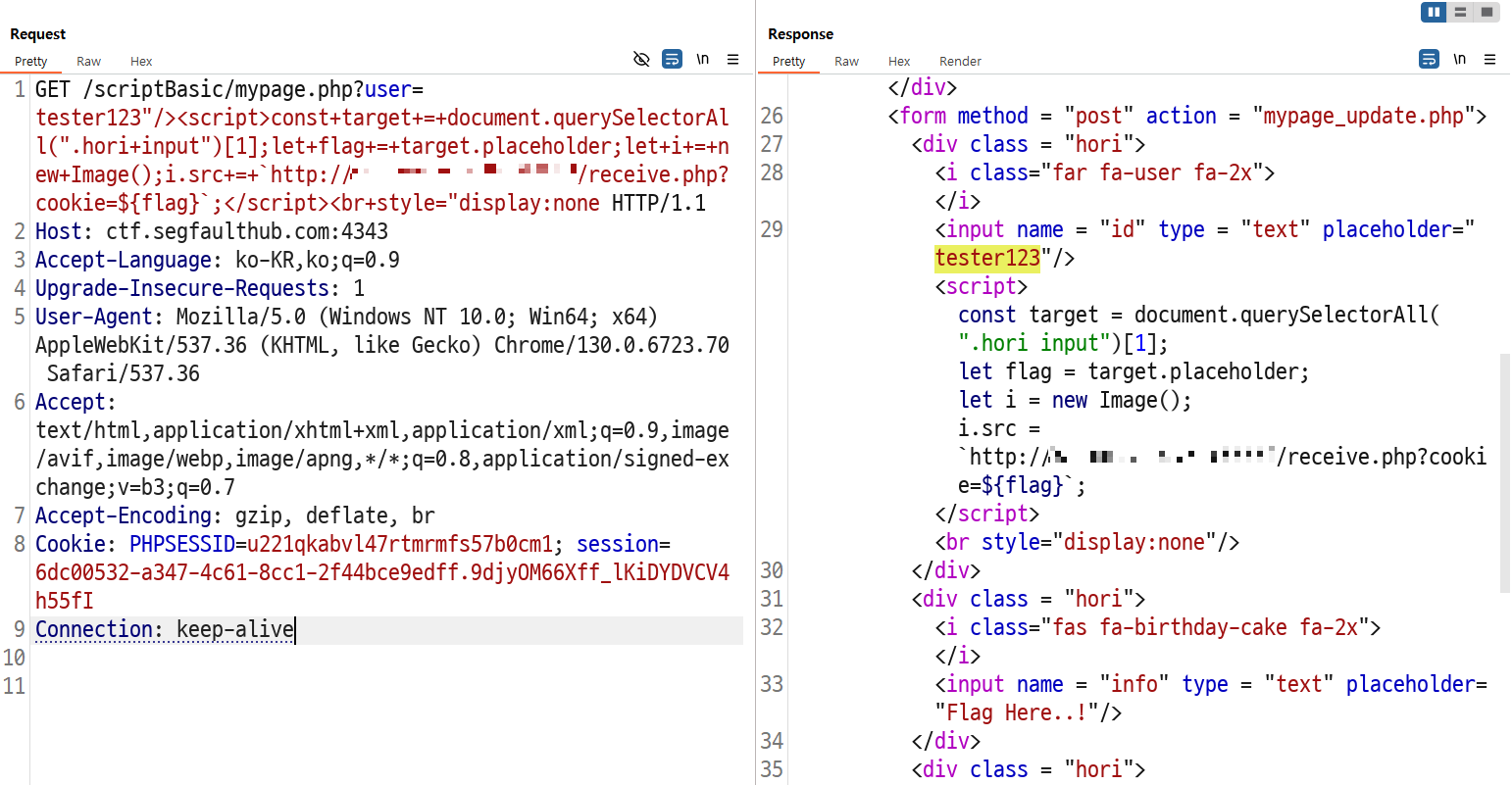Click the far fa-user icon class line

pos(1105,173)
